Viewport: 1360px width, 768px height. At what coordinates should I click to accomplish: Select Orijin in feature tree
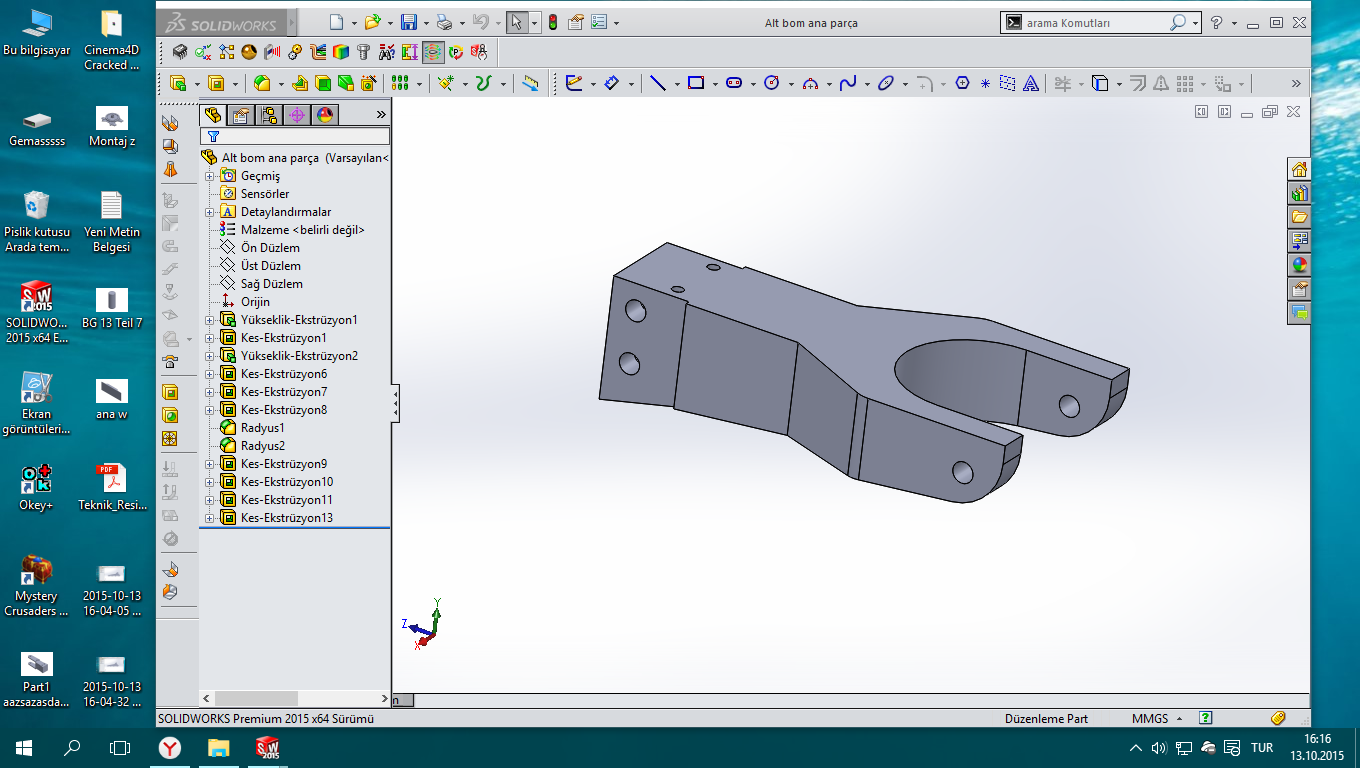tap(255, 302)
